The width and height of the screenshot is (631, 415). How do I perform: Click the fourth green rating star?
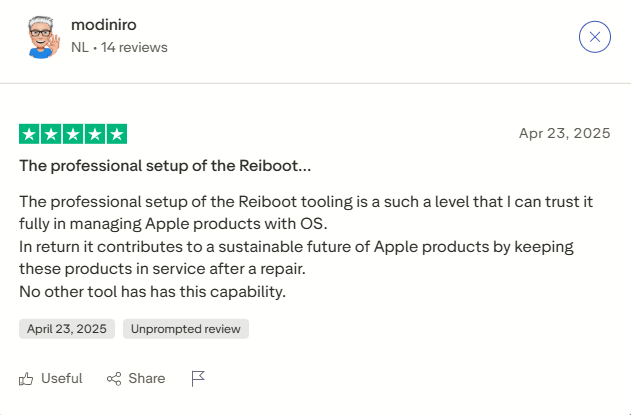point(95,134)
